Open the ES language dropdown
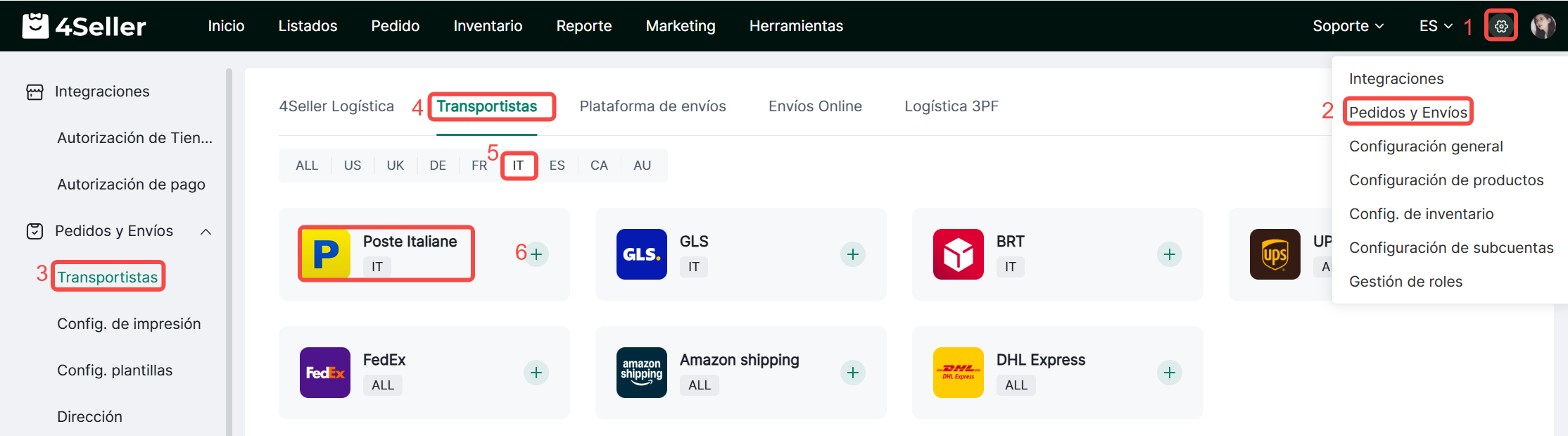This screenshot has width=1568, height=436. tap(1436, 26)
